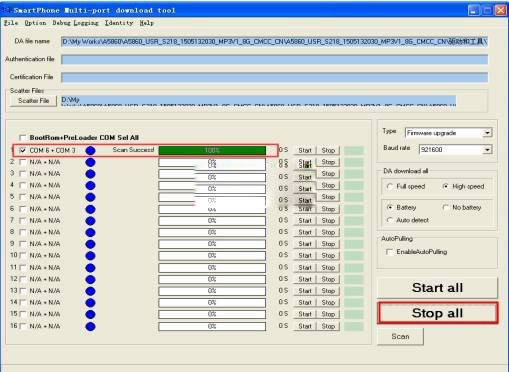This screenshot has height=372, width=509.
Task: Select the Full speed radio option
Action: [389, 186]
